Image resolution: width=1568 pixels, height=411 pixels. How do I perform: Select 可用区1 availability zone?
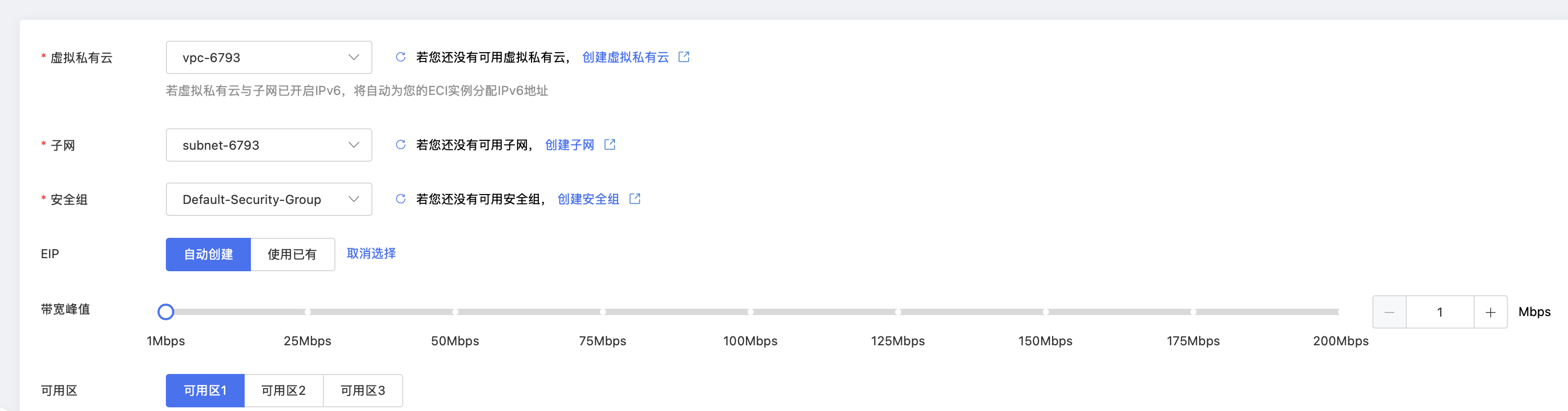click(205, 391)
